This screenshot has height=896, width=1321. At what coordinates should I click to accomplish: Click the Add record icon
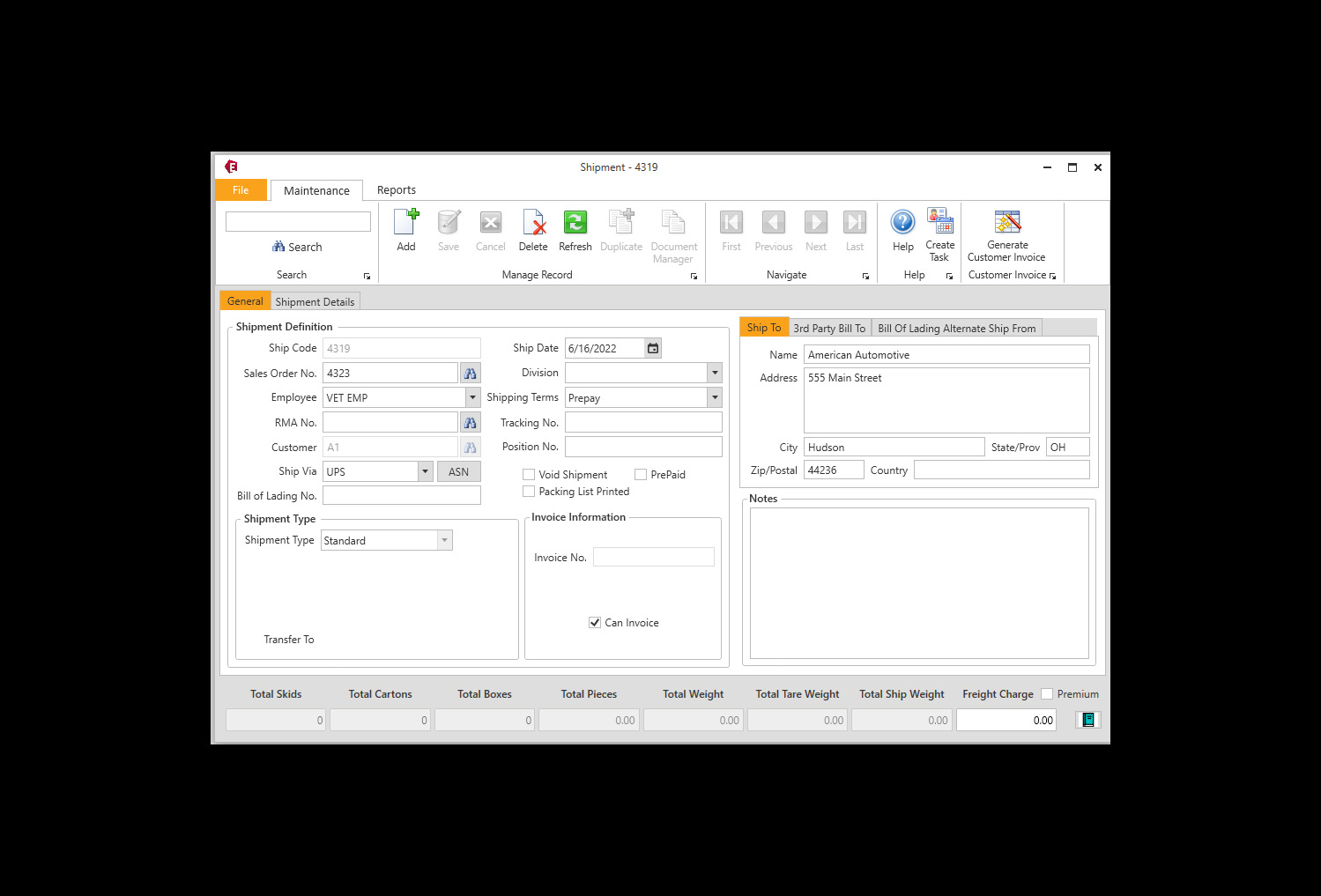pyautogui.click(x=405, y=229)
